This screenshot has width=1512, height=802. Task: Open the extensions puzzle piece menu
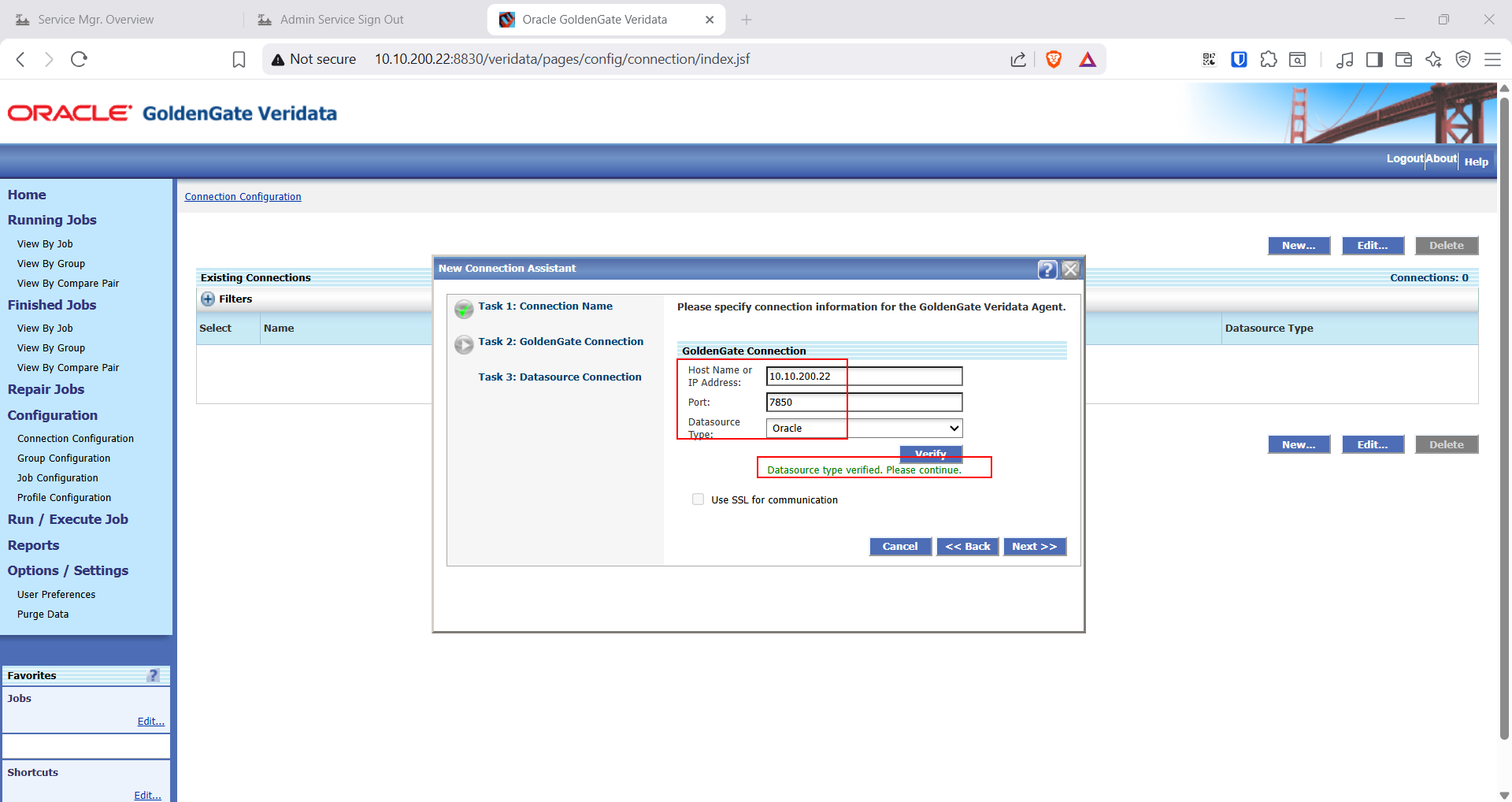pyautogui.click(x=1269, y=59)
